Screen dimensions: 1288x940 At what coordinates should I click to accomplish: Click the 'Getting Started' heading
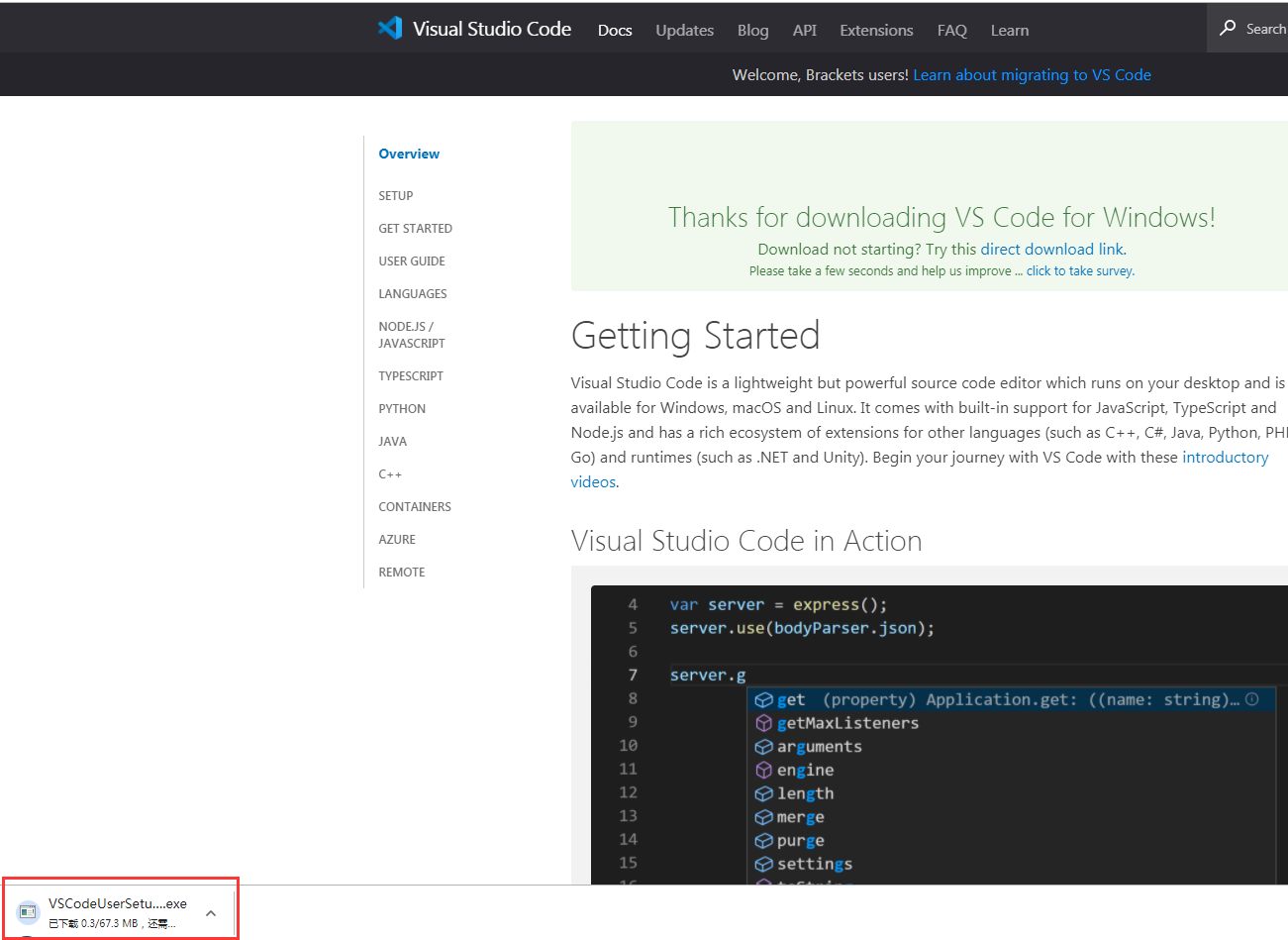click(x=695, y=336)
